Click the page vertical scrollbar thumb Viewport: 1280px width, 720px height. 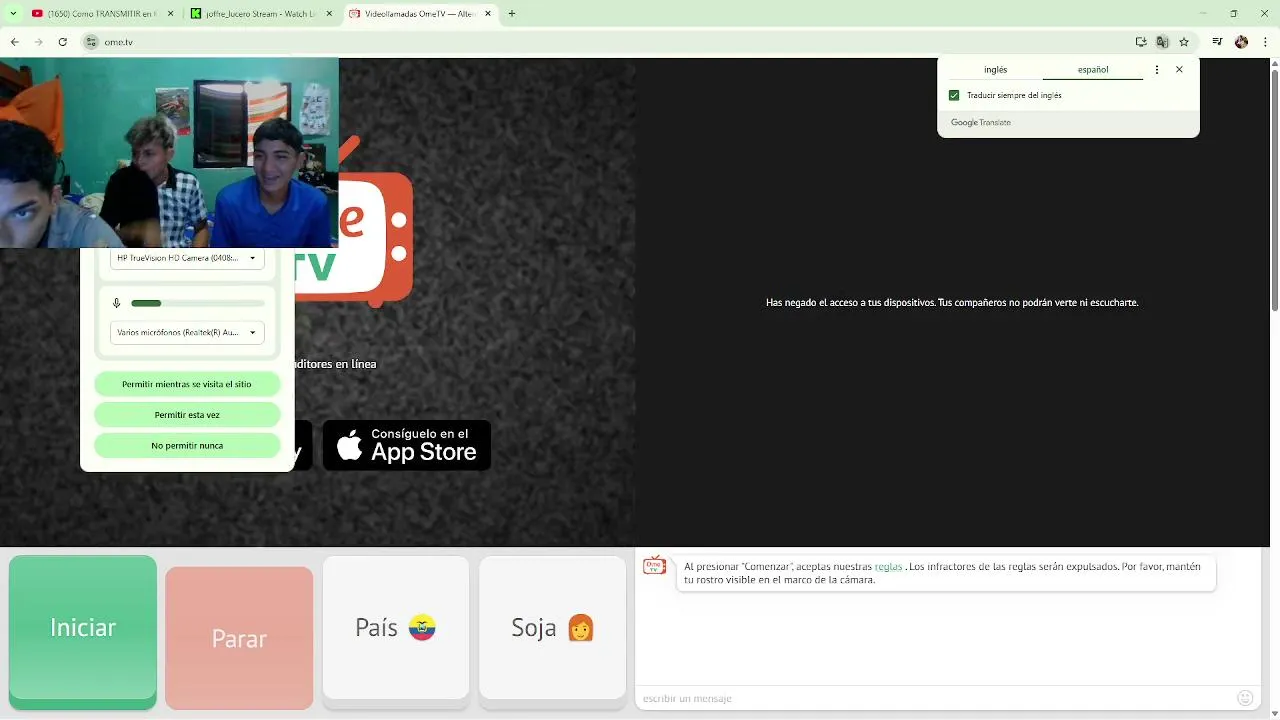tap(1274, 190)
